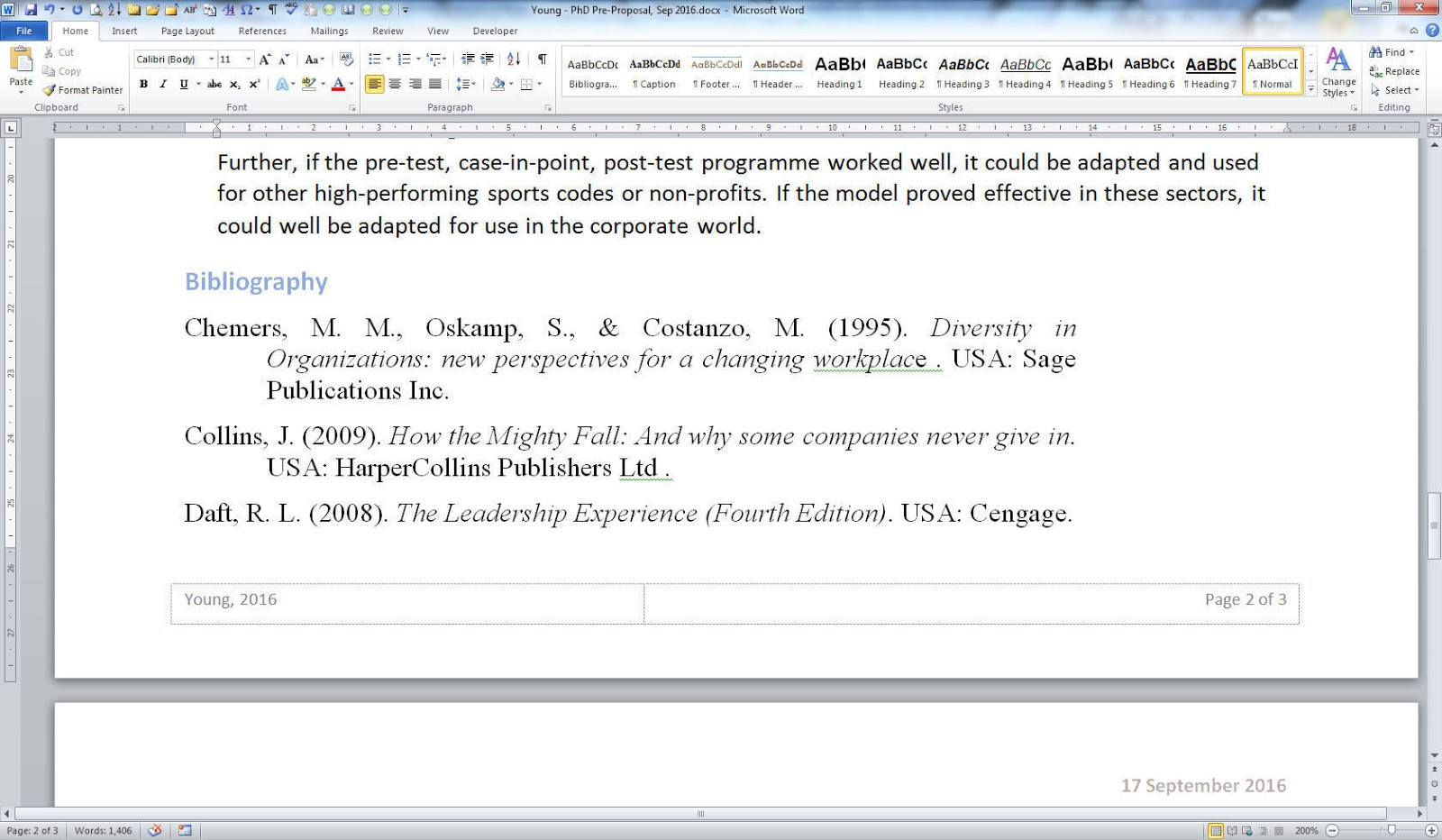The height and width of the screenshot is (840, 1442).
Task: Select center text alignment
Action: click(395, 84)
